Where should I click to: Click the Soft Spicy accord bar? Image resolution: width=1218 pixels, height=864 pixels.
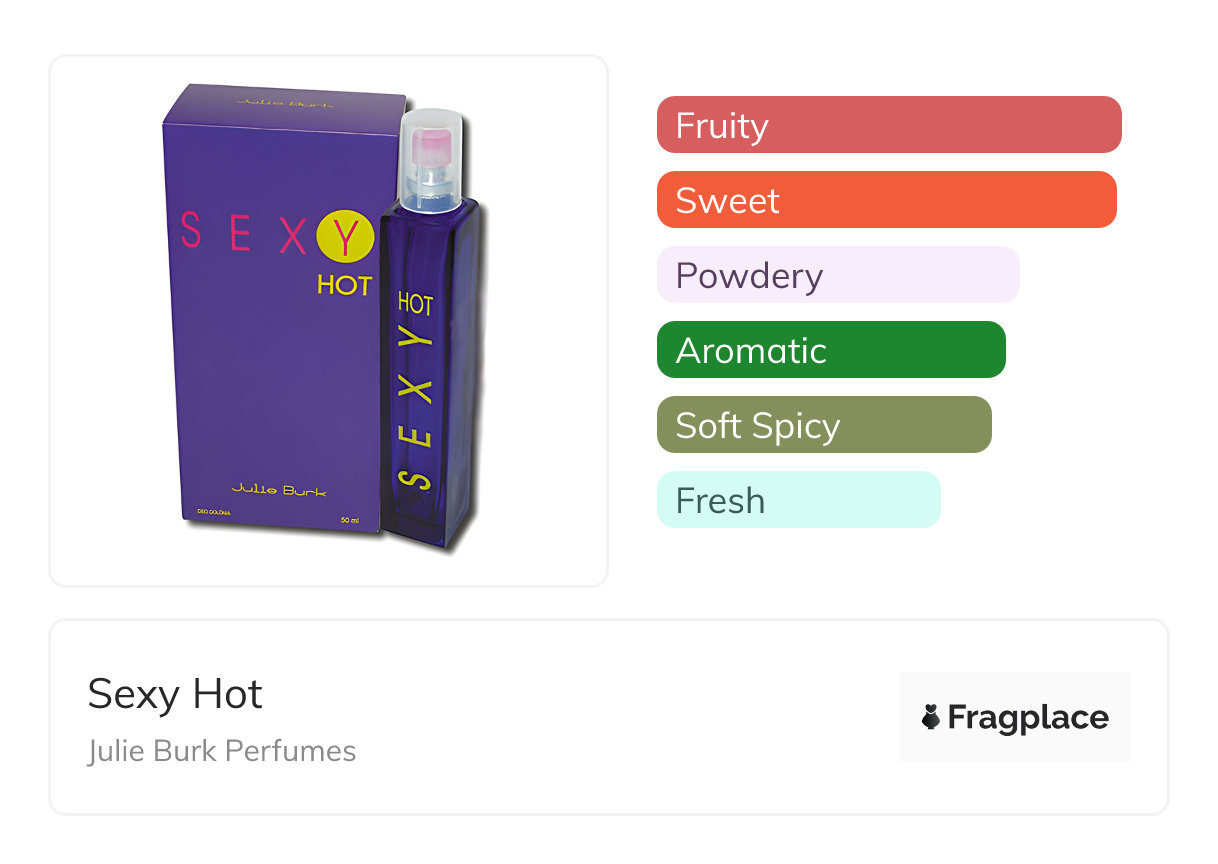click(824, 425)
